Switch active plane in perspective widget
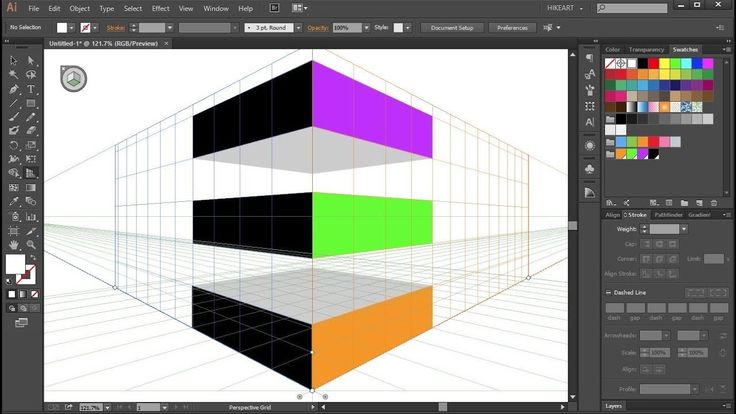This screenshot has height=414, width=736. coord(74,79)
